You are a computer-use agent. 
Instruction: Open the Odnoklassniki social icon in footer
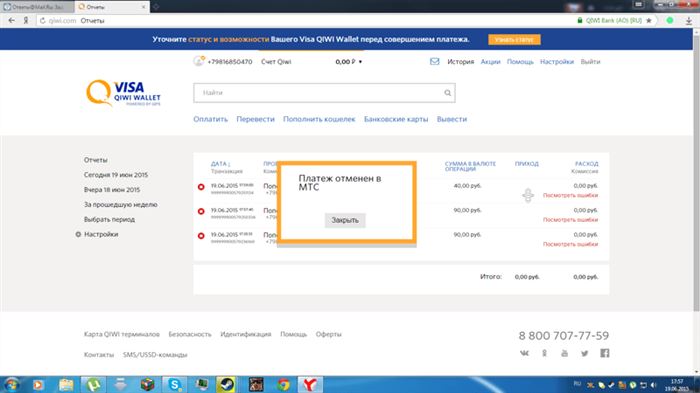point(544,353)
